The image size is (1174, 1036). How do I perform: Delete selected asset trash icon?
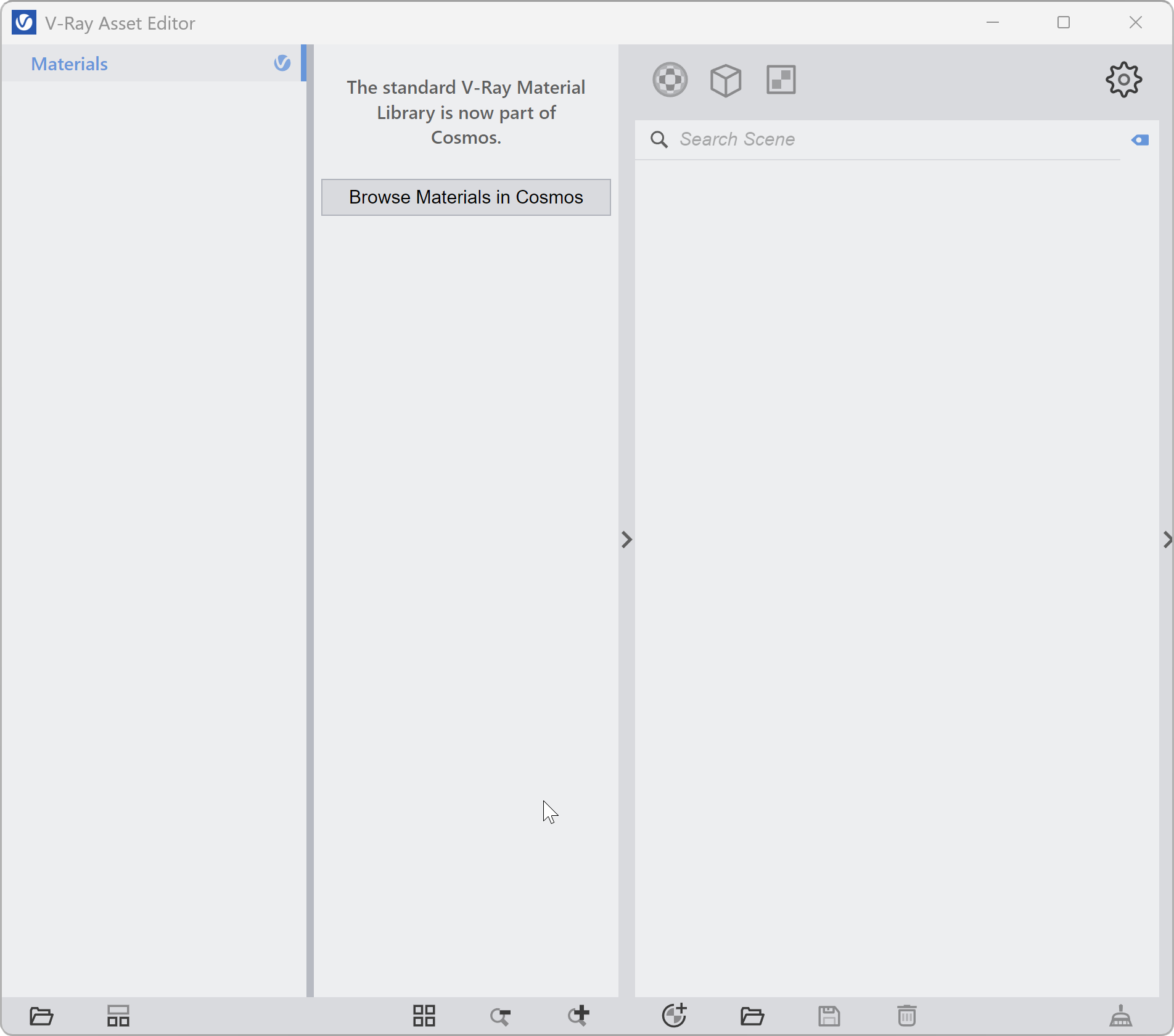pyautogui.click(x=906, y=1016)
